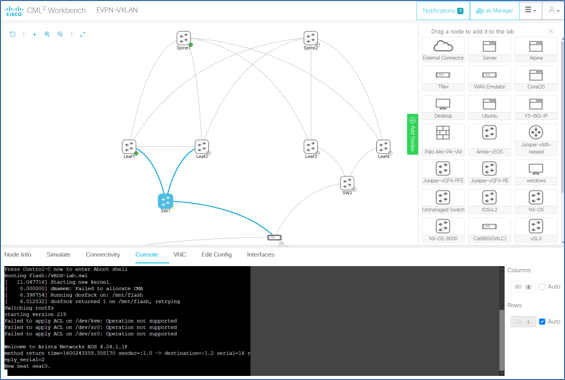This screenshot has width=565, height=380.
Task: Open the hamburger menu dropdown
Action: click(530, 10)
